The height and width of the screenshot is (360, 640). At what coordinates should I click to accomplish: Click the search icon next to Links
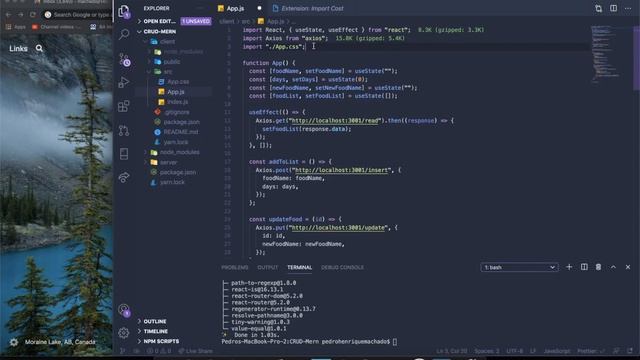point(39,49)
